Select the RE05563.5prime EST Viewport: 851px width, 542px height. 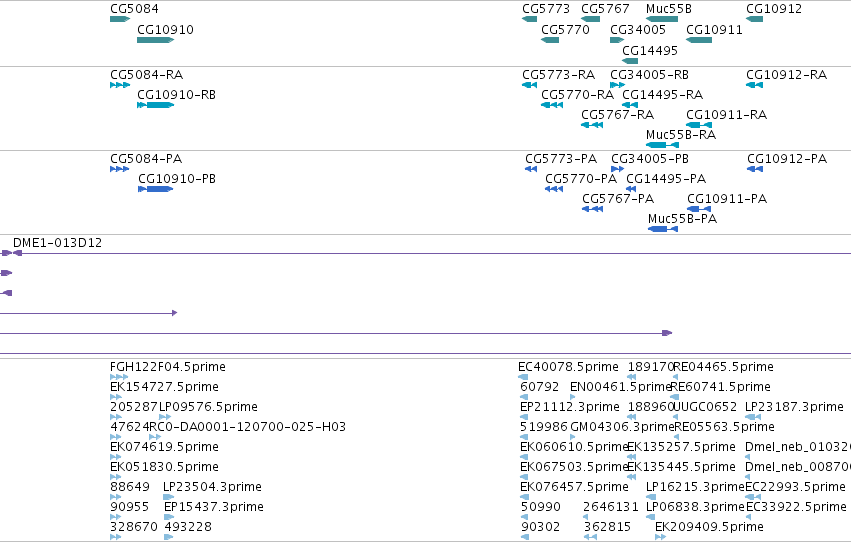(x=676, y=437)
